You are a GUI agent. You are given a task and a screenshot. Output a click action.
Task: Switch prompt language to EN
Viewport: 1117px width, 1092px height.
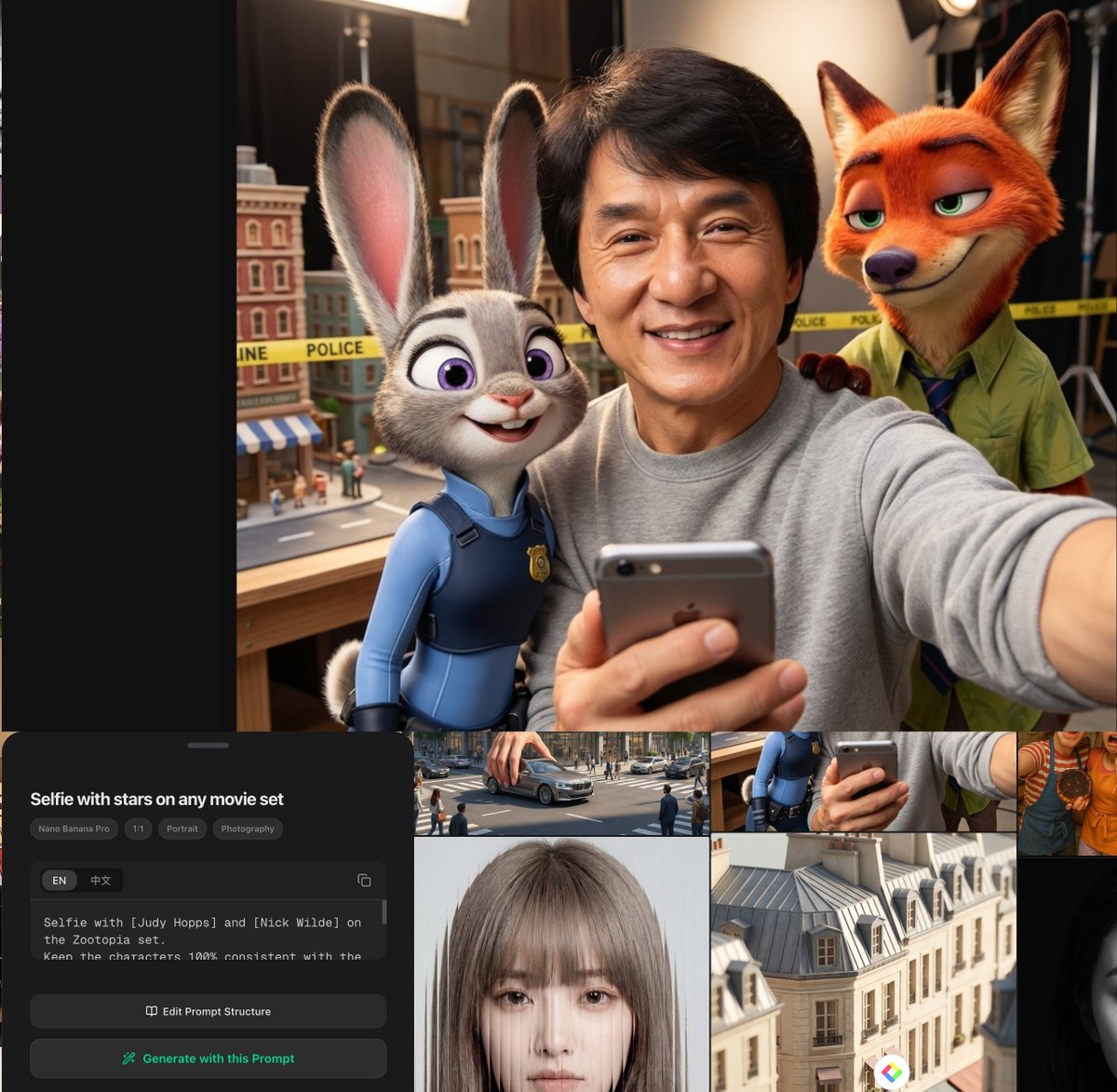tap(60, 880)
